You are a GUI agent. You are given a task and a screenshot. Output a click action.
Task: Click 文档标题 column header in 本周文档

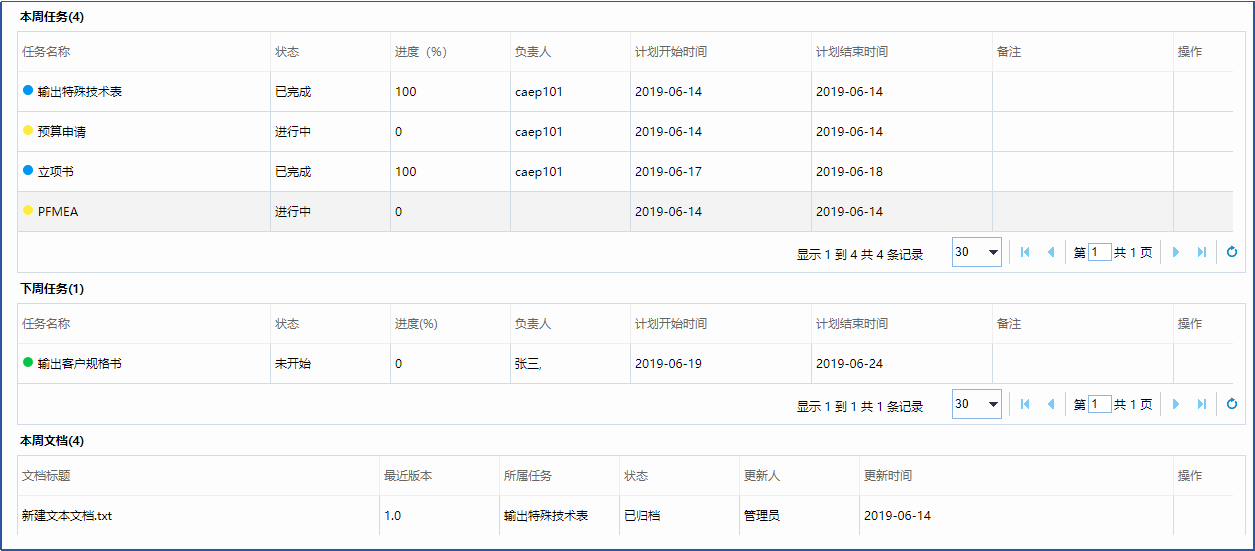click(46, 476)
